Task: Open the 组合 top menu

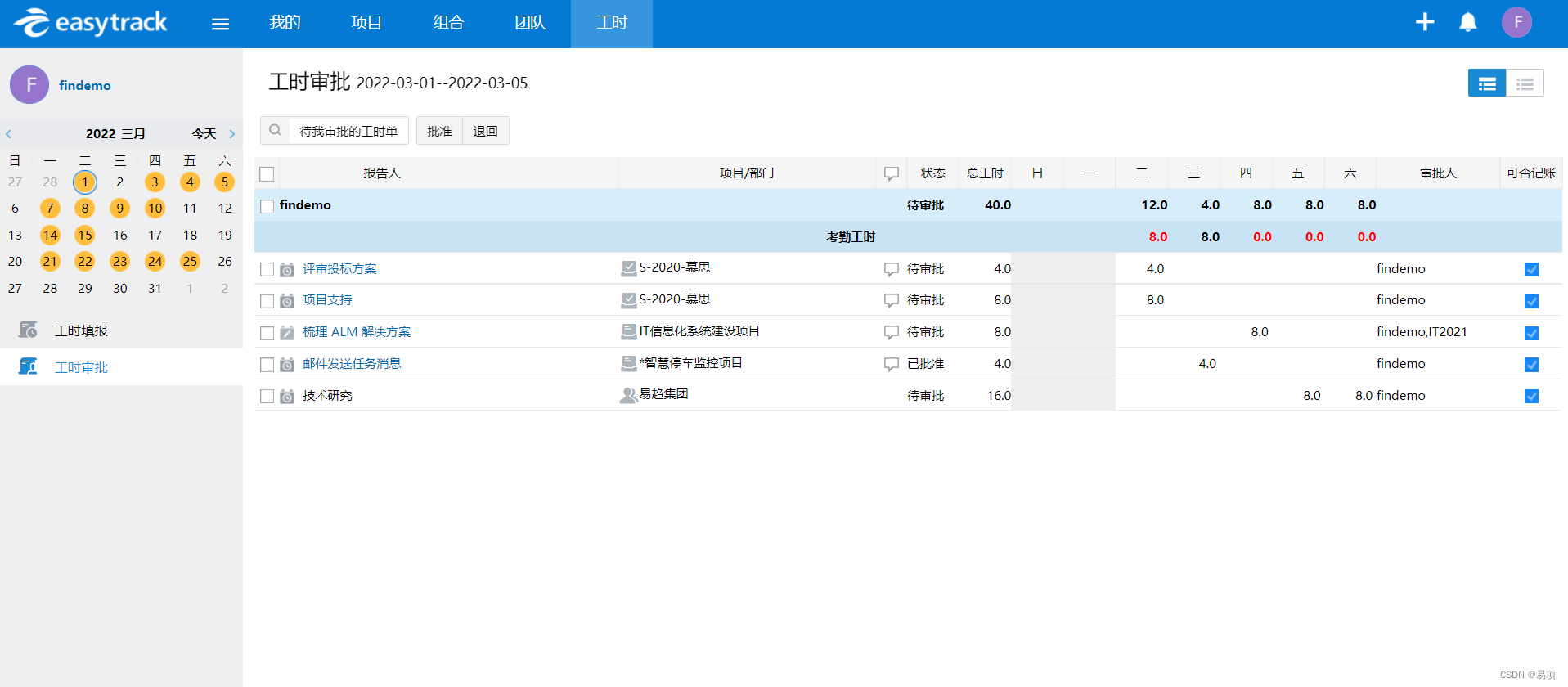Action: [448, 23]
